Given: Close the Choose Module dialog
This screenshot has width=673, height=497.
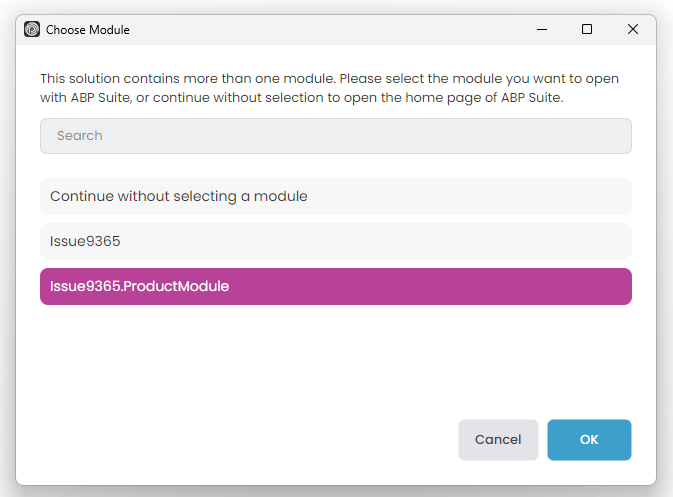Looking at the screenshot, I should click(x=633, y=30).
